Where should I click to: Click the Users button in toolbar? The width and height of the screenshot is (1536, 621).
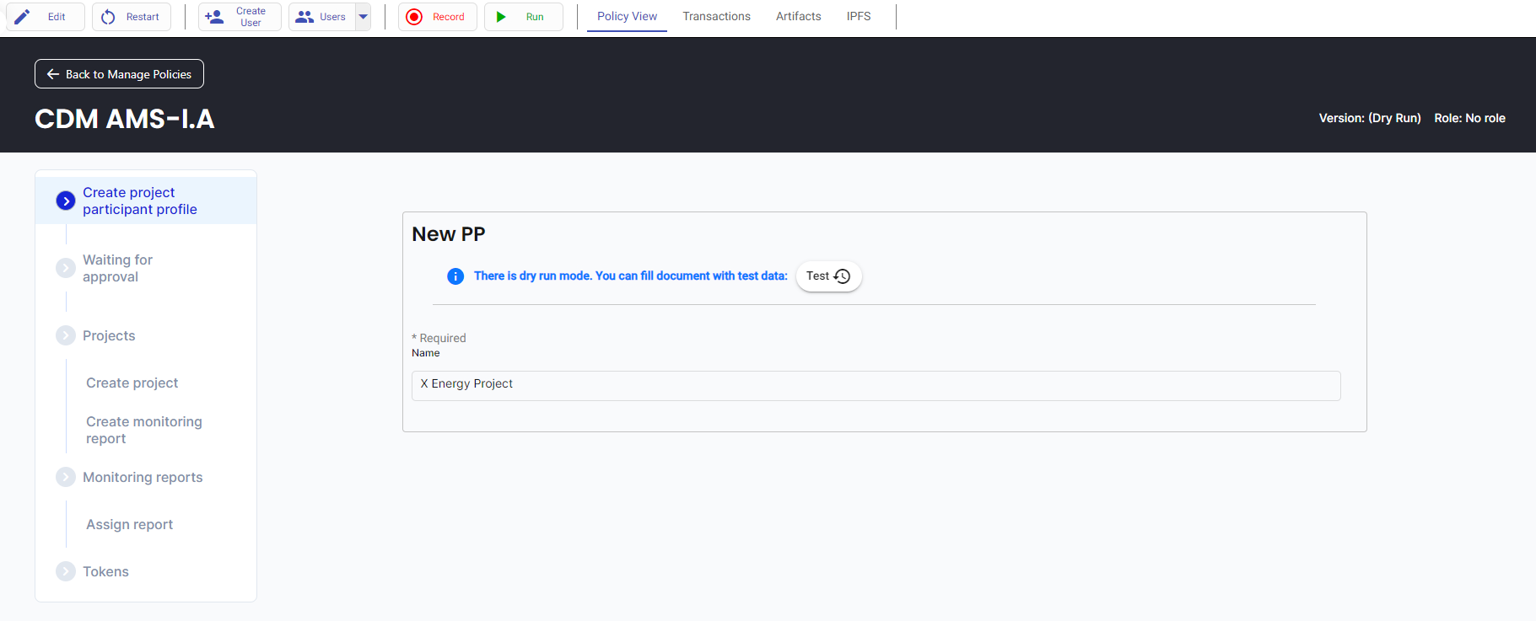pyautogui.click(x=322, y=17)
